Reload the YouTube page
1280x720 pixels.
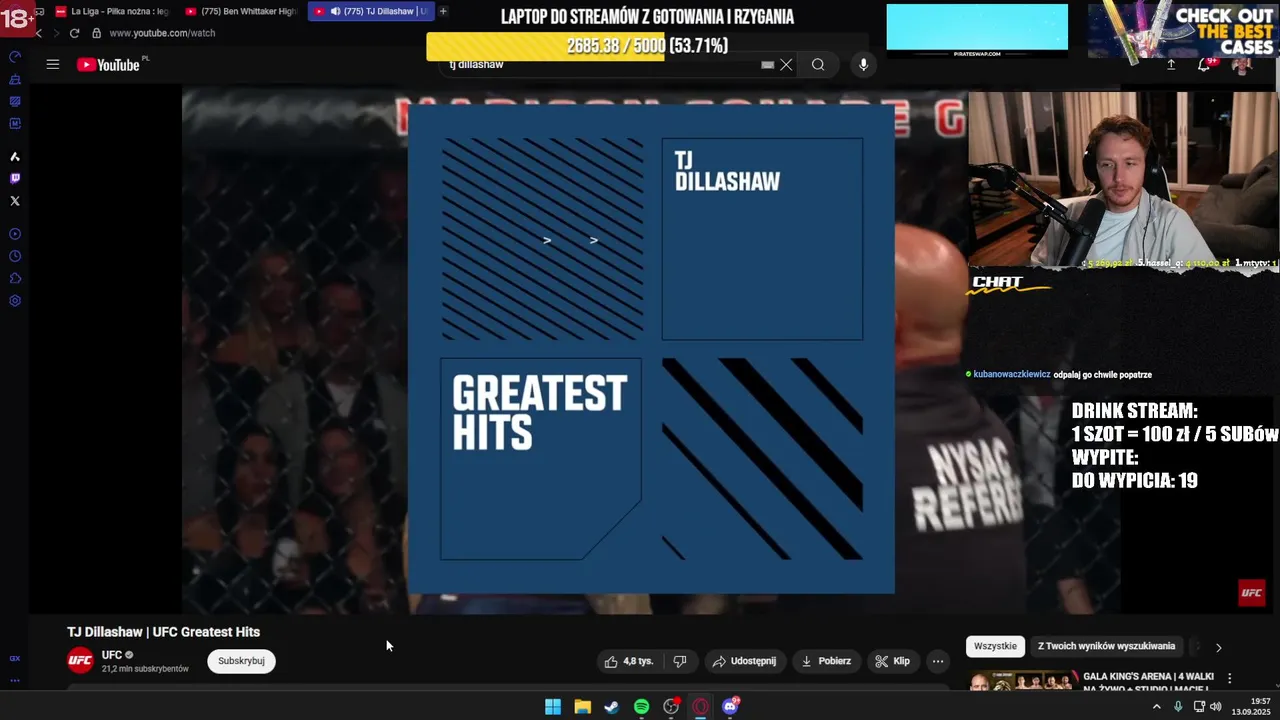click(x=74, y=33)
